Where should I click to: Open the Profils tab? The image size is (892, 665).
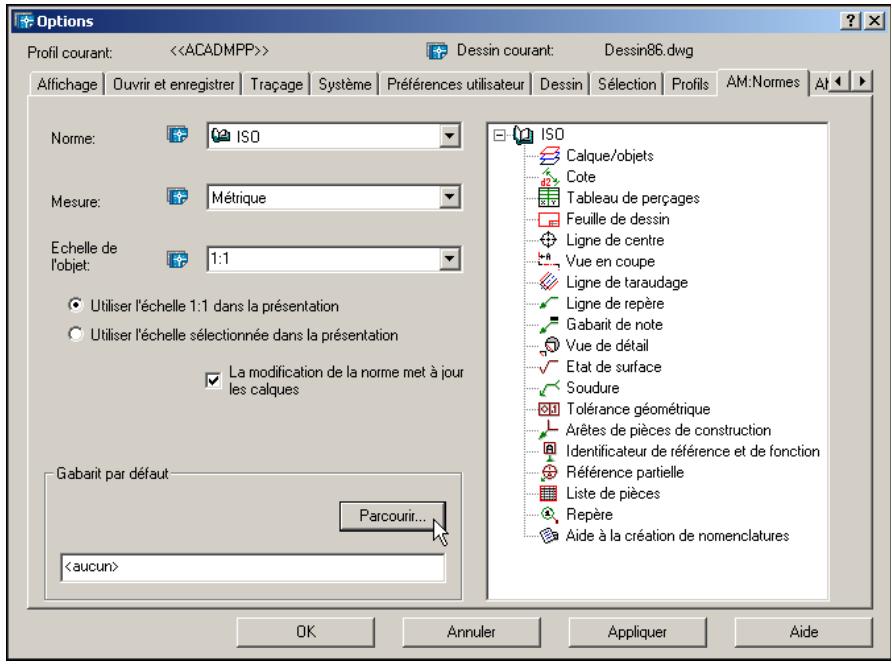click(690, 84)
